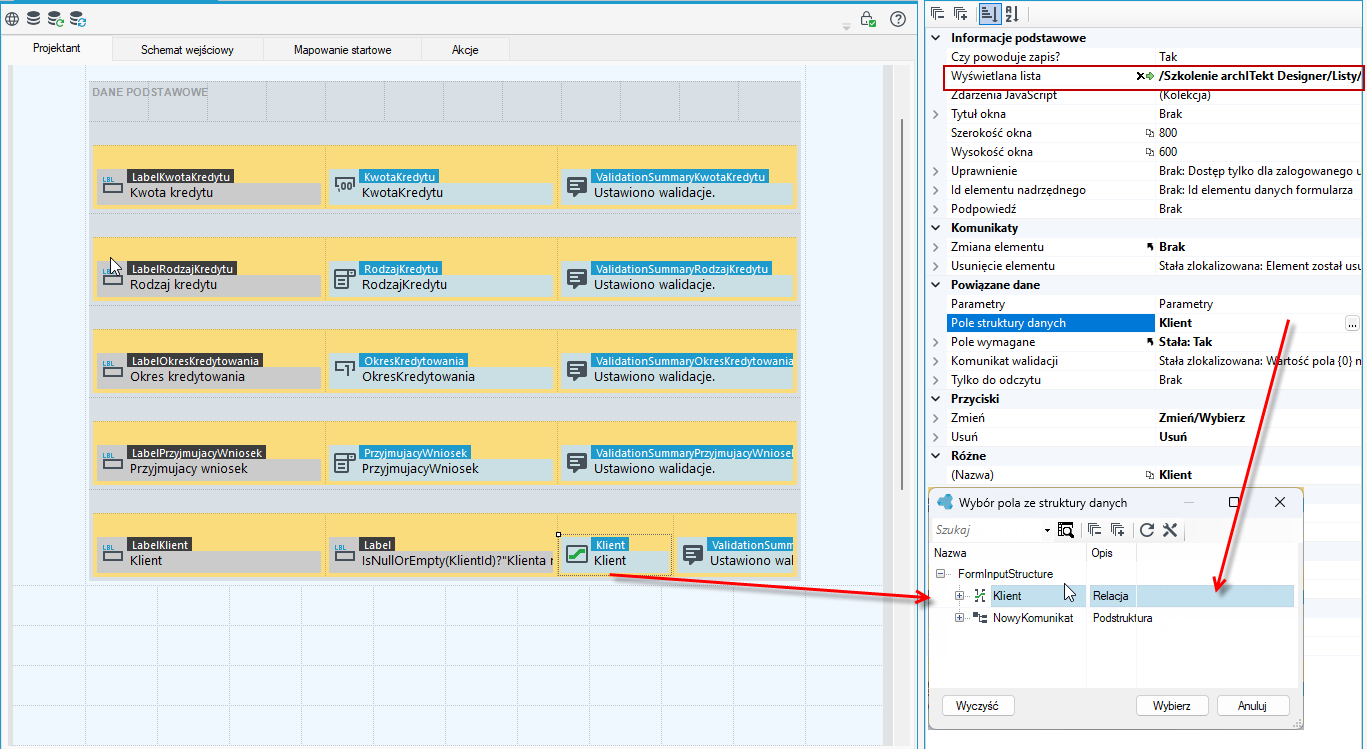The height and width of the screenshot is (749, 1367).
Task: Select the KwotaKredytu input control on canvas
Action: (441, 184)
